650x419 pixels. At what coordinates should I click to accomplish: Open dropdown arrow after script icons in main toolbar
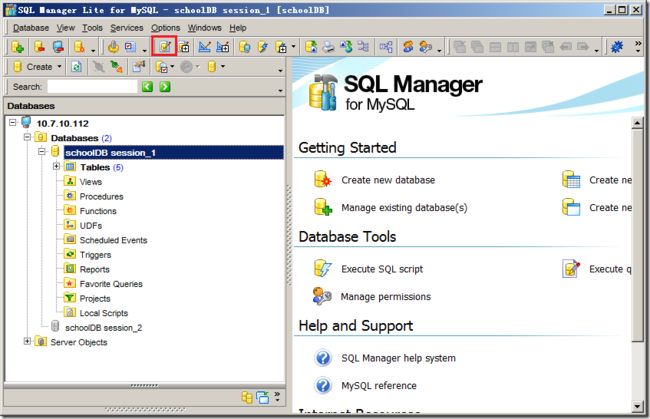click(293, 46)
